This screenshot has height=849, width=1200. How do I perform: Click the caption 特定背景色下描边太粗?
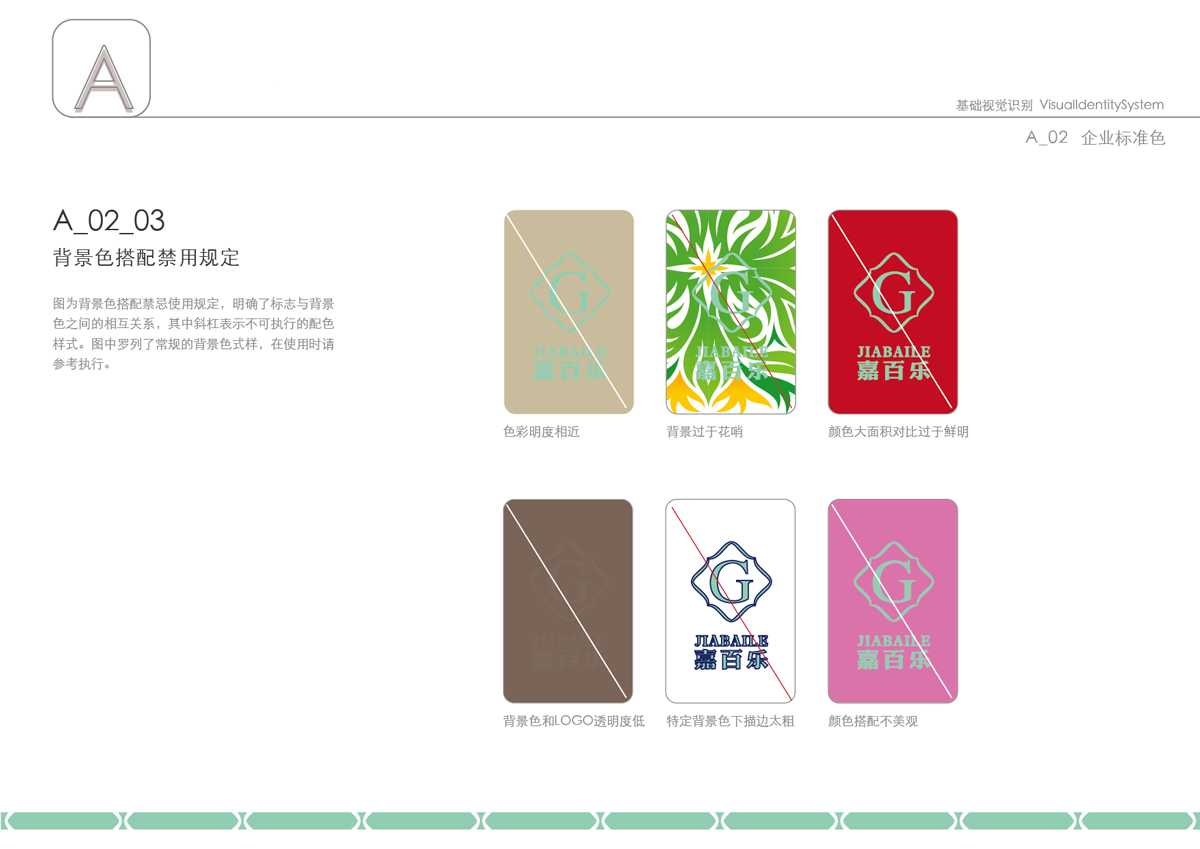pyautogui.click(x=731, y=721)
